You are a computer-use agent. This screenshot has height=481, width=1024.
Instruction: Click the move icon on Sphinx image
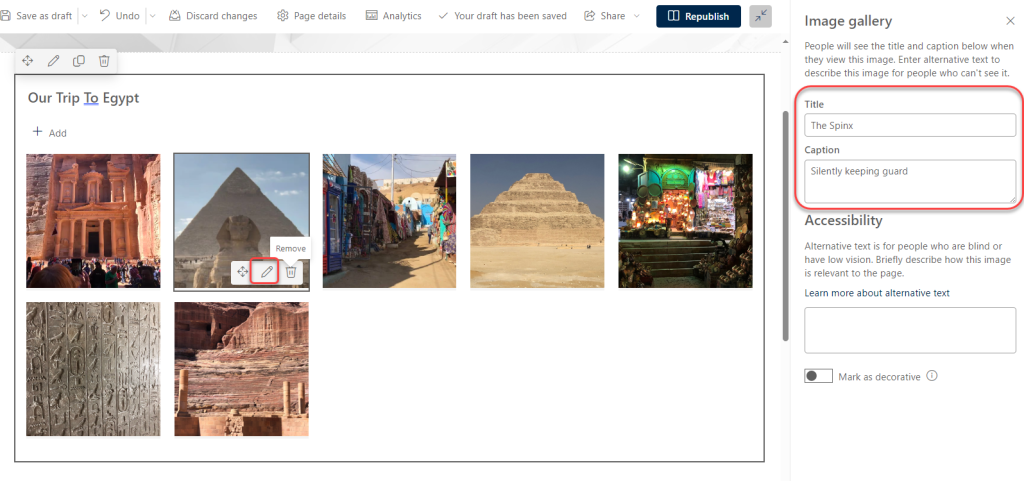click(x=243, y=272)
